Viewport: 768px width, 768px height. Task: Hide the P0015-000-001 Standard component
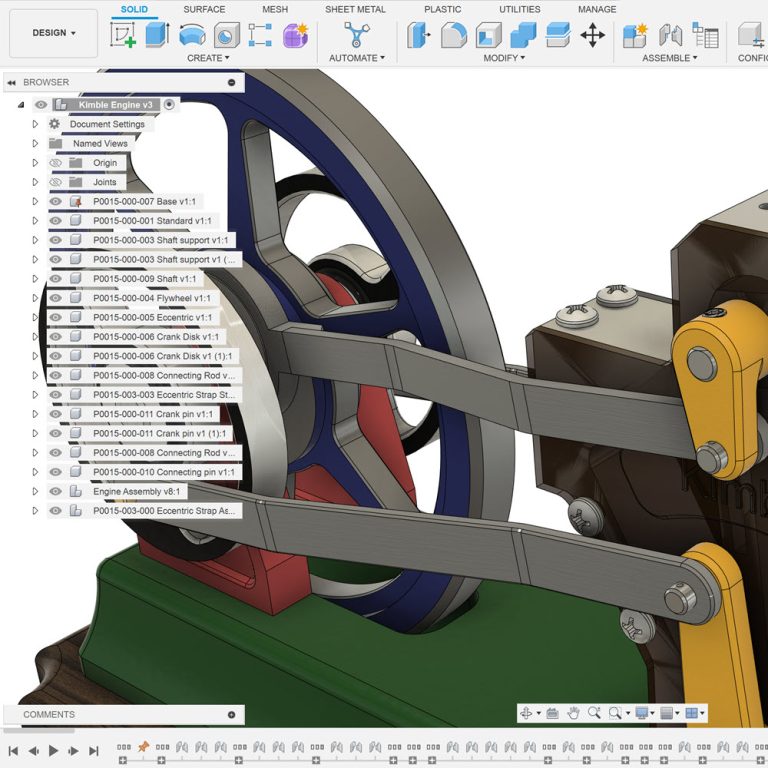(56, 221)
